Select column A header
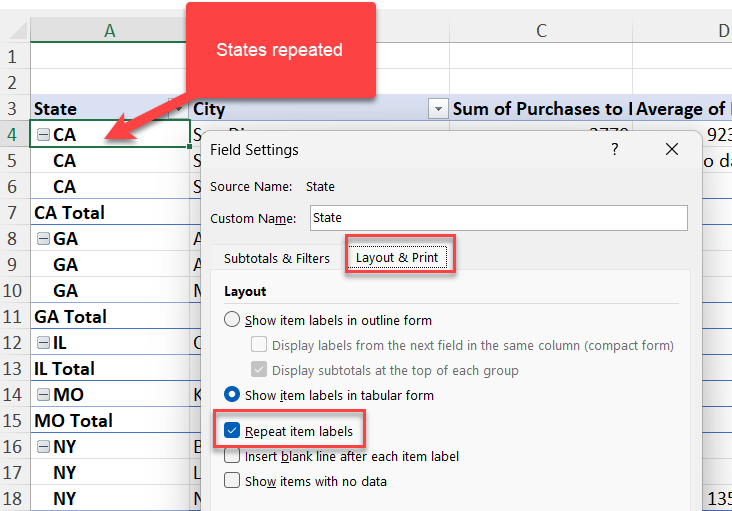The image size is (732, 511). pyautogui.click(x=109, y=31)
